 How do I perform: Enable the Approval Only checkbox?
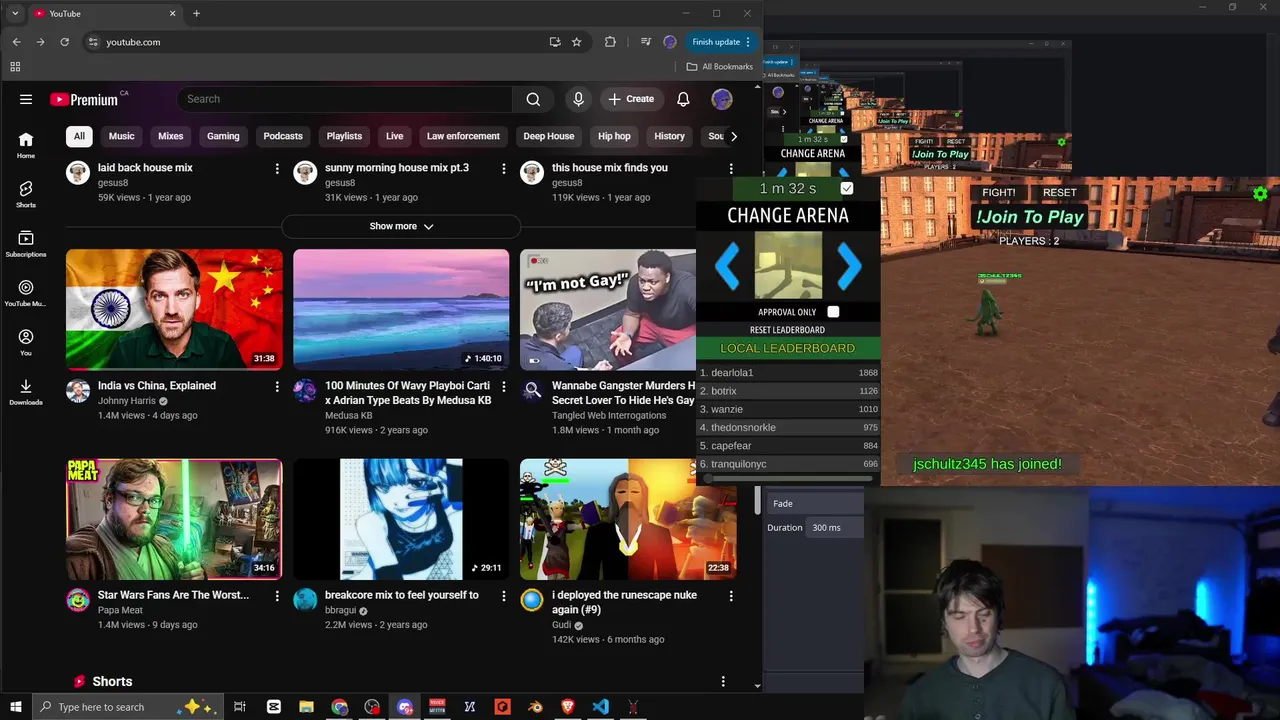(x=833, y=312)
